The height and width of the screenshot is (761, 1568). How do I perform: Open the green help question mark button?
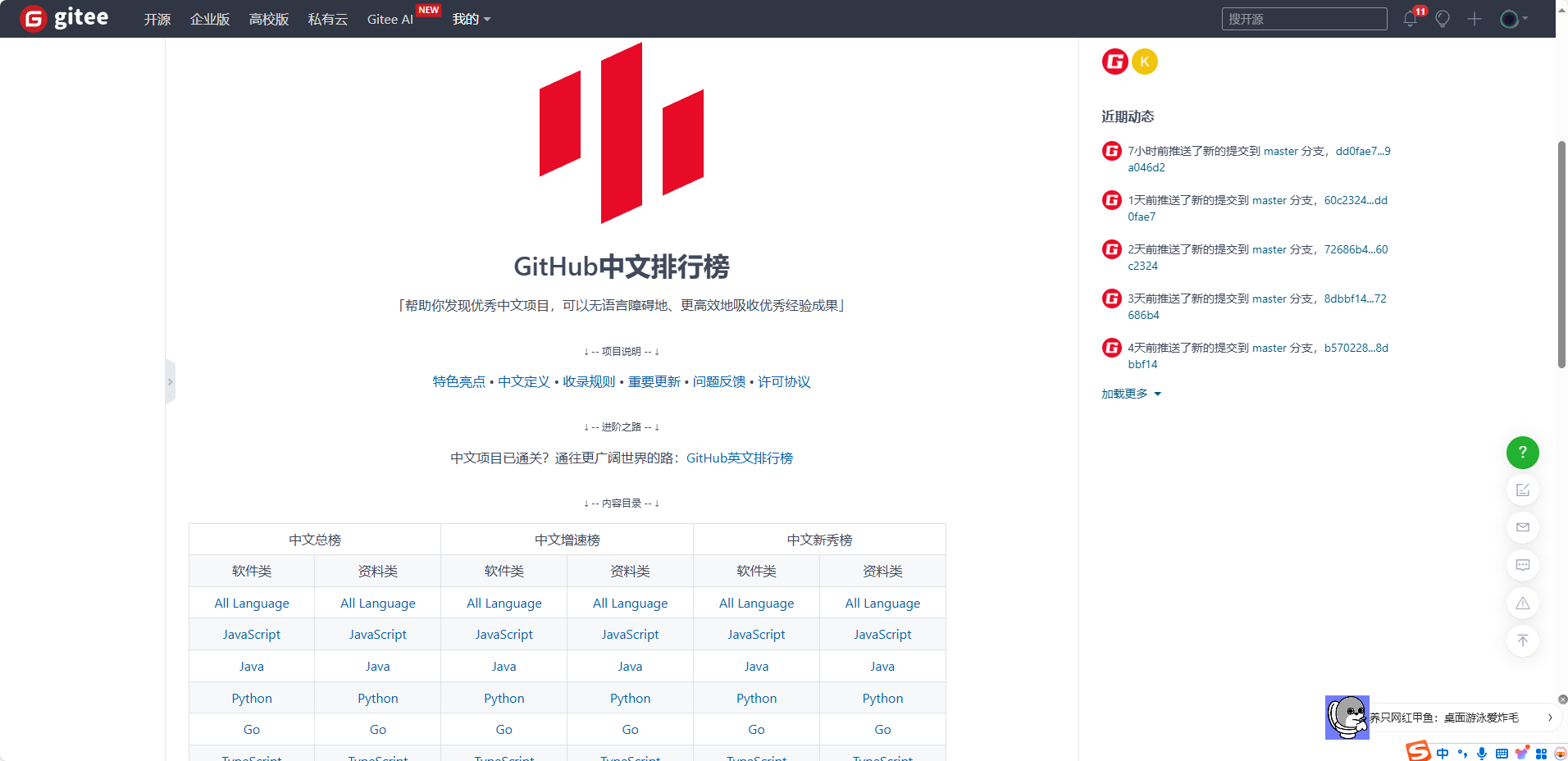click(1522, 453)
